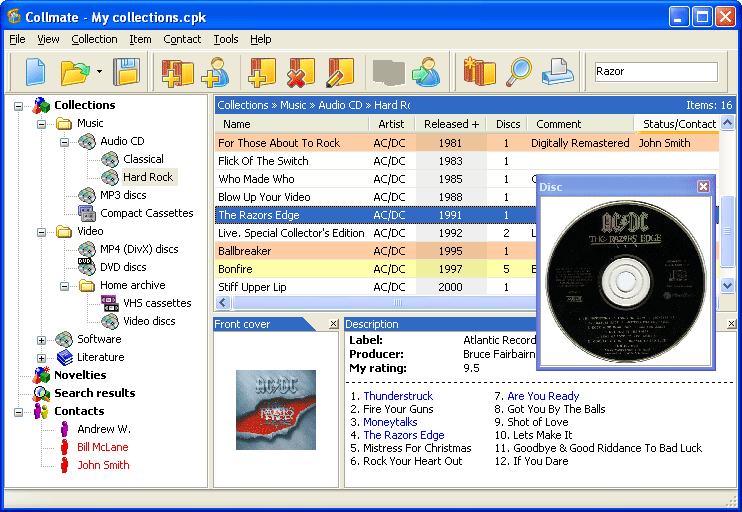Create a new file with the blank page icon
Viewport: 742px width, 512px height.
(x=35, y=72)
